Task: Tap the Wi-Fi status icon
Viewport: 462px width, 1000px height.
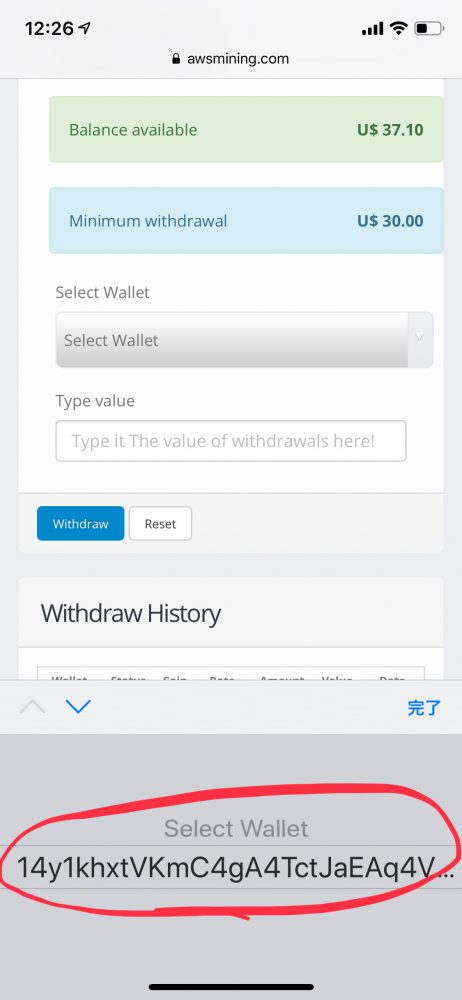Action: point(399,28)
